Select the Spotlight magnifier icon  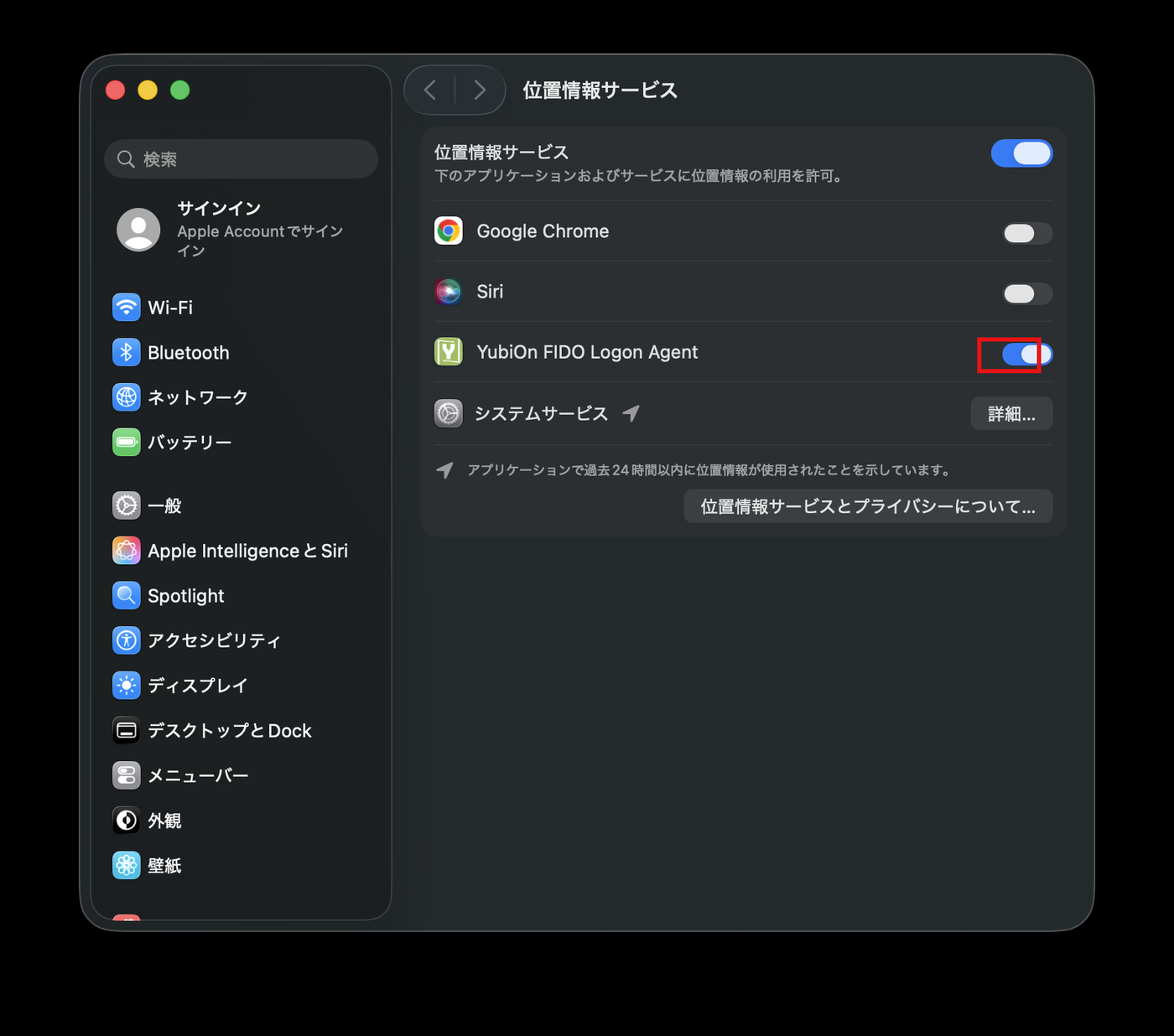click(127, 596)
